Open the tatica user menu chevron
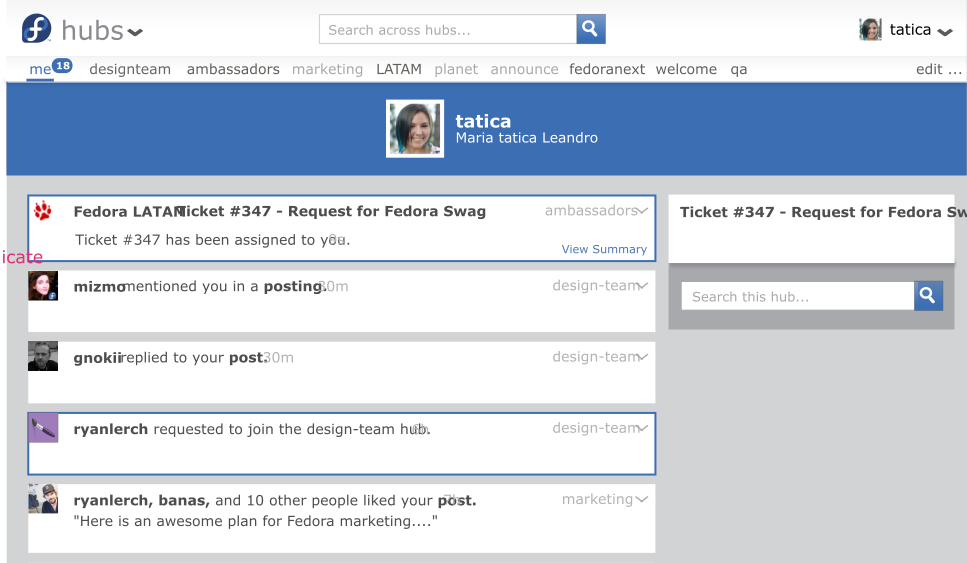Image resolution: width=967 pixels, height=563 pixels. 945,32
